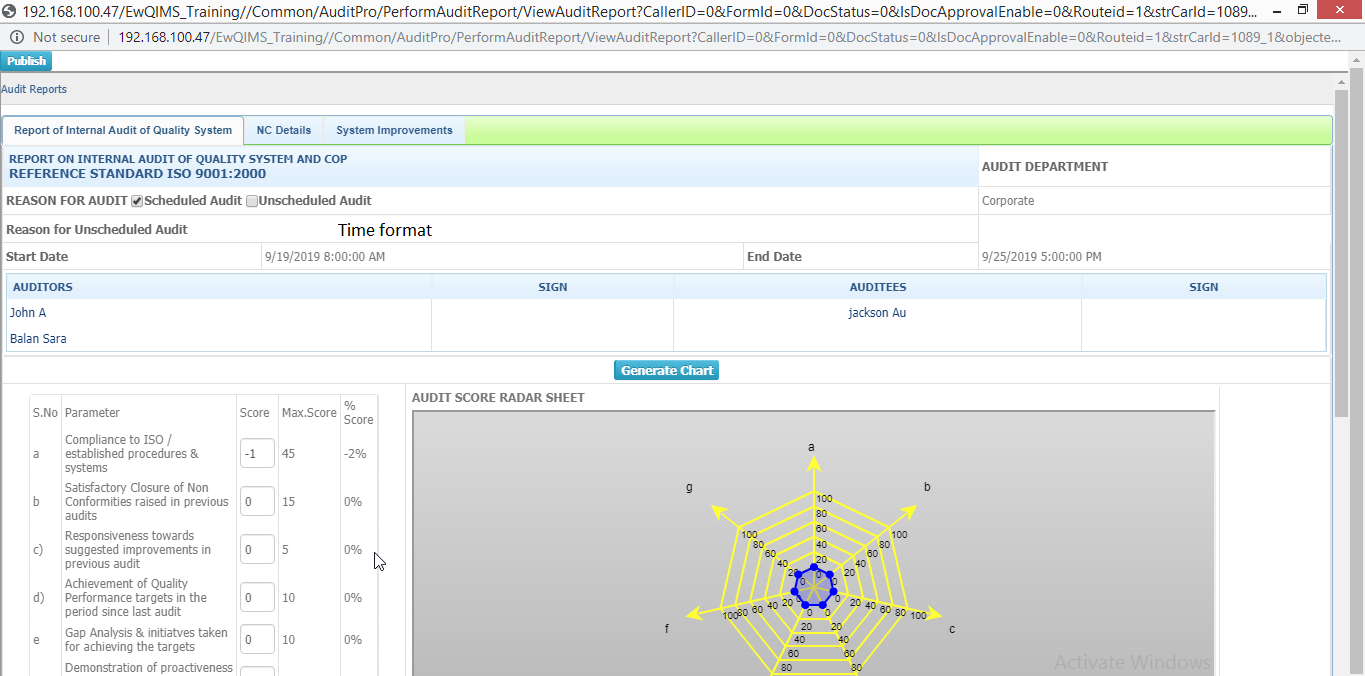The height and width of the screenshot is (676, 1365).
Task: Click the Not secure label in address bar
Action: [67, 37]
